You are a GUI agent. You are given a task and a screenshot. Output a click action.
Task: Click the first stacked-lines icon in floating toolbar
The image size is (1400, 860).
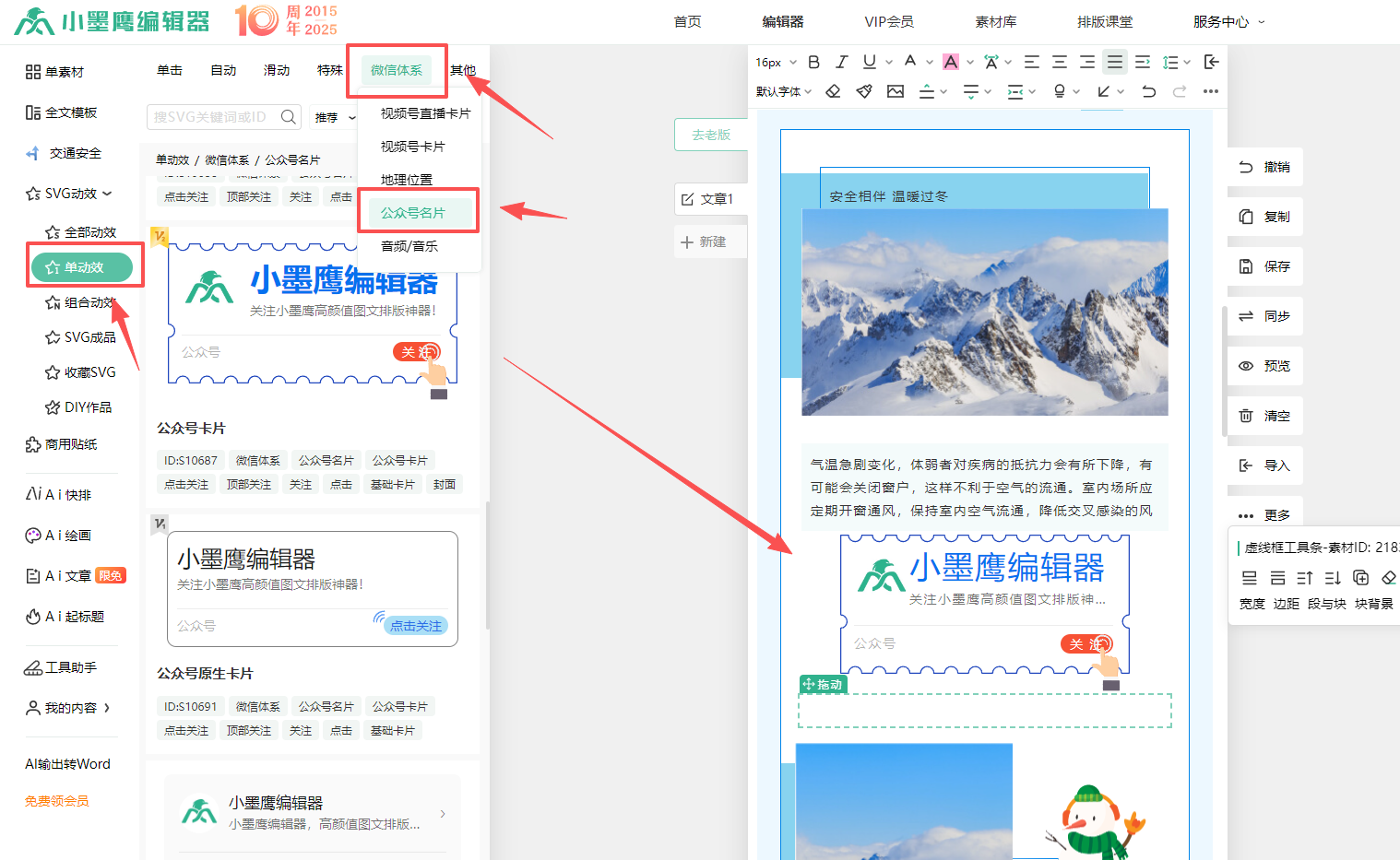coord(1250,578)
